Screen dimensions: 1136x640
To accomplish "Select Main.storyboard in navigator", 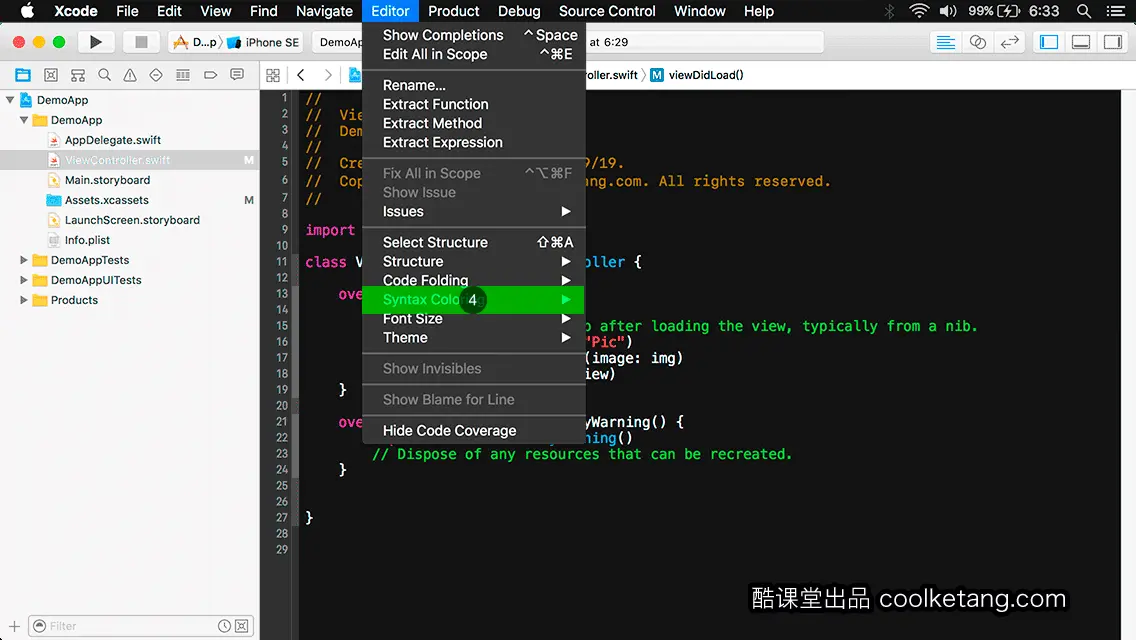I will (x=107, y=180).
